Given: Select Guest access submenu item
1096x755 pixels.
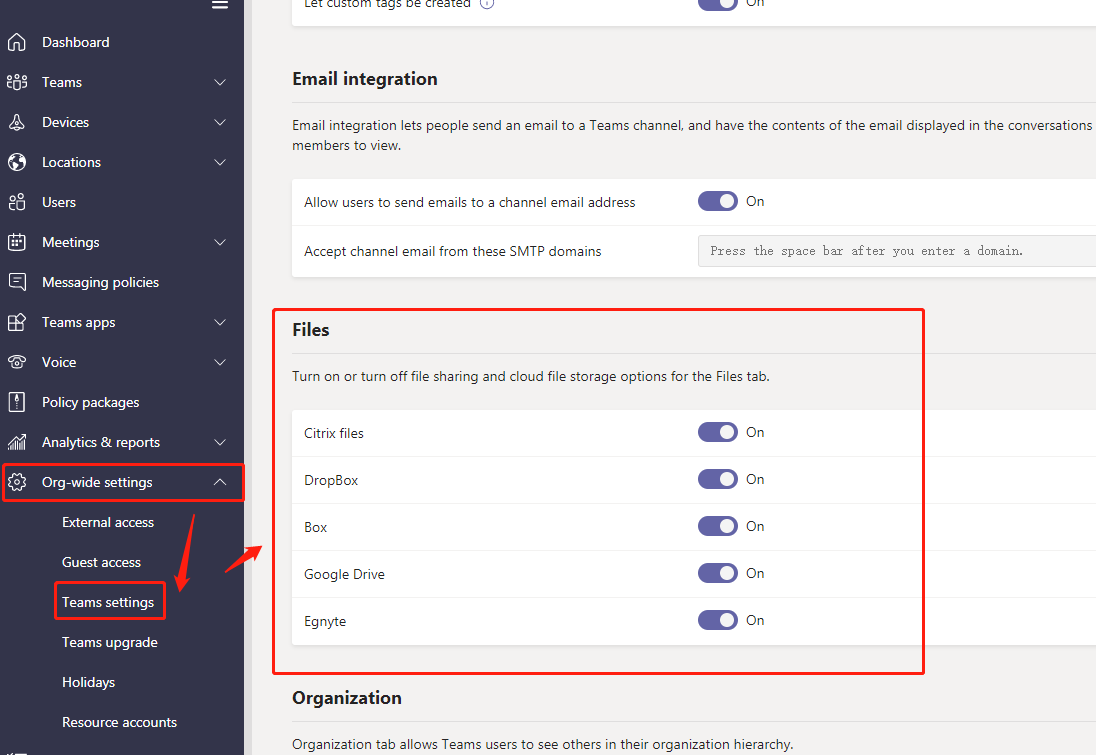Looking at the screenshot, I should point(101,562).
